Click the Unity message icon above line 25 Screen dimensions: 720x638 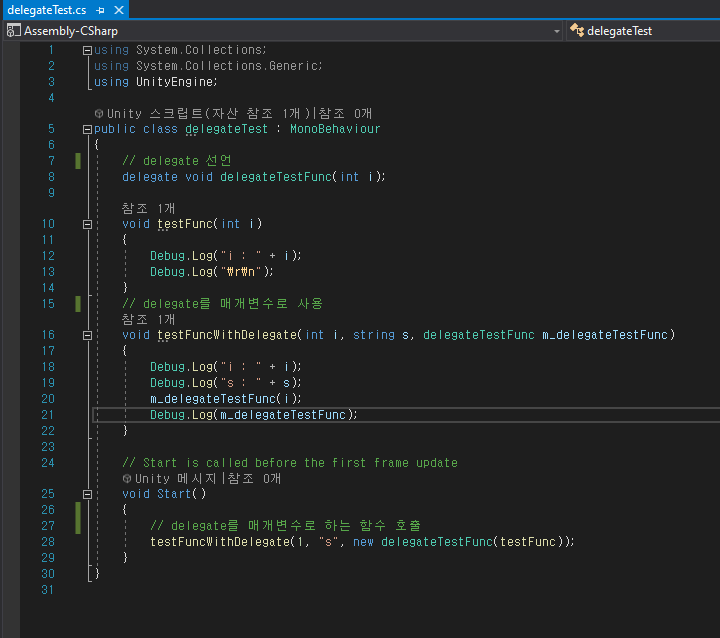(127, 479)
